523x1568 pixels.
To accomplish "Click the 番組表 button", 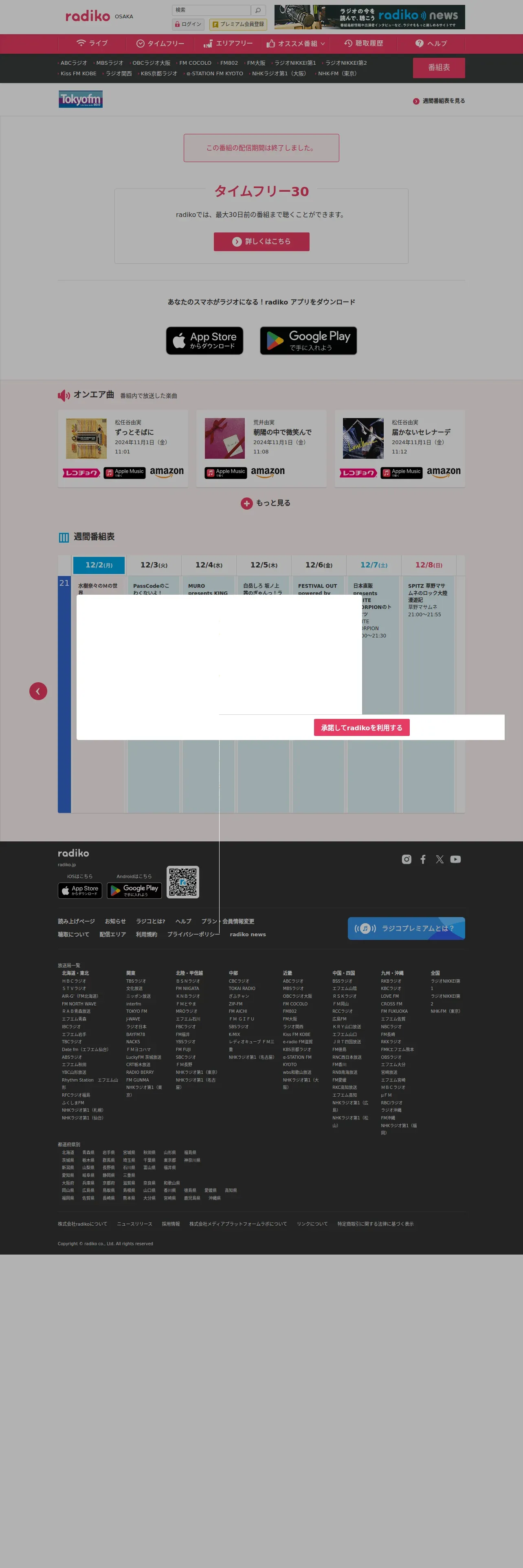I will pyautogui.click(x=438, y=68).
